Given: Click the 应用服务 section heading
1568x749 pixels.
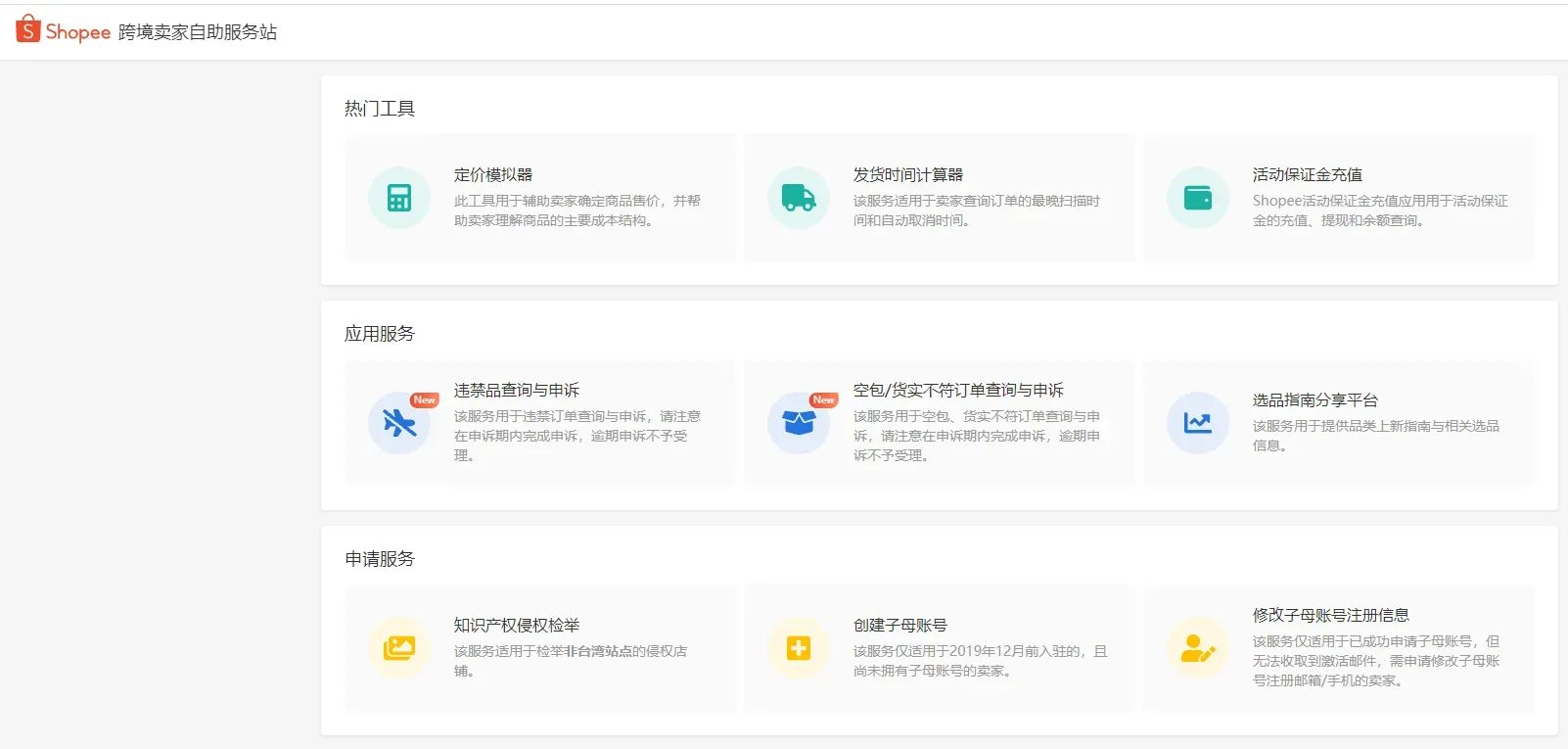Looking at the screenshot, I should pyautogui.click(x=380, y=334).
